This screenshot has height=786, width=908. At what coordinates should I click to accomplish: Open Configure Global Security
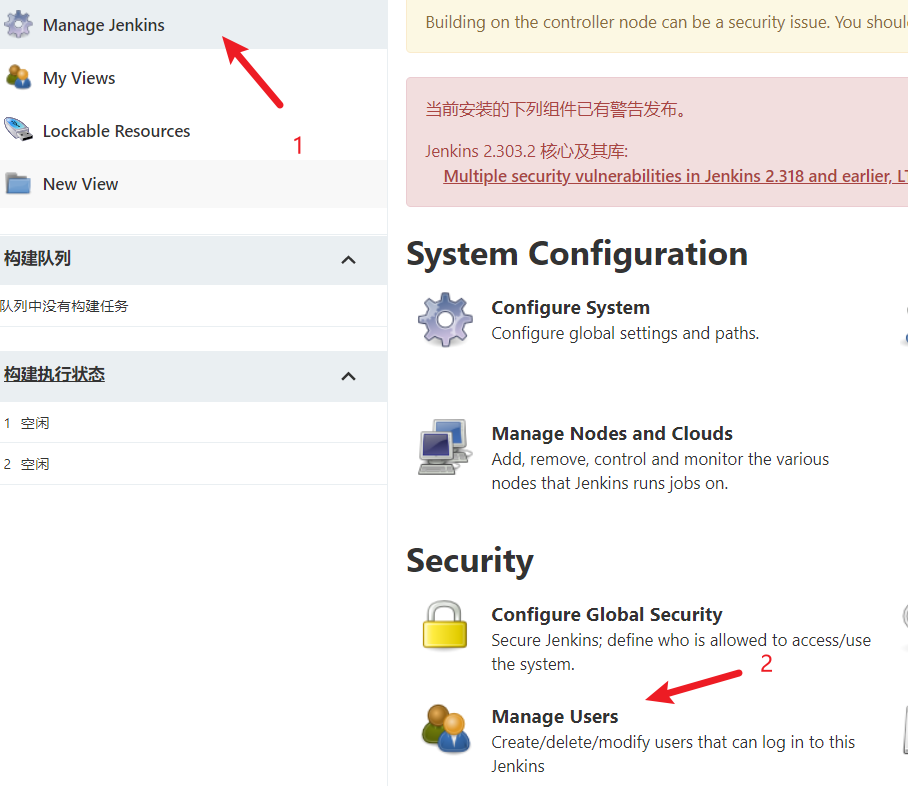[x=607, y=615]
